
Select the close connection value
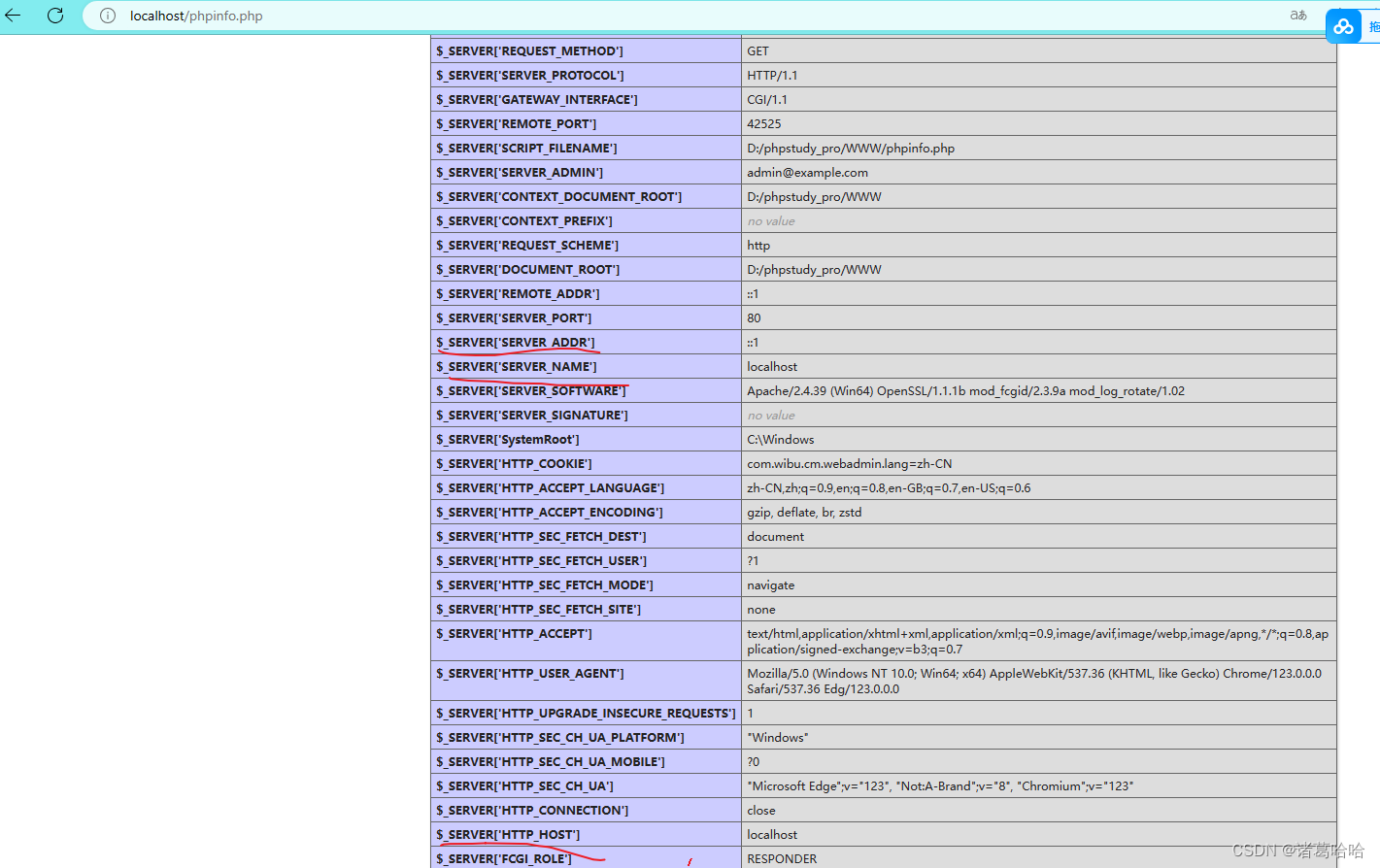(761, 810)
